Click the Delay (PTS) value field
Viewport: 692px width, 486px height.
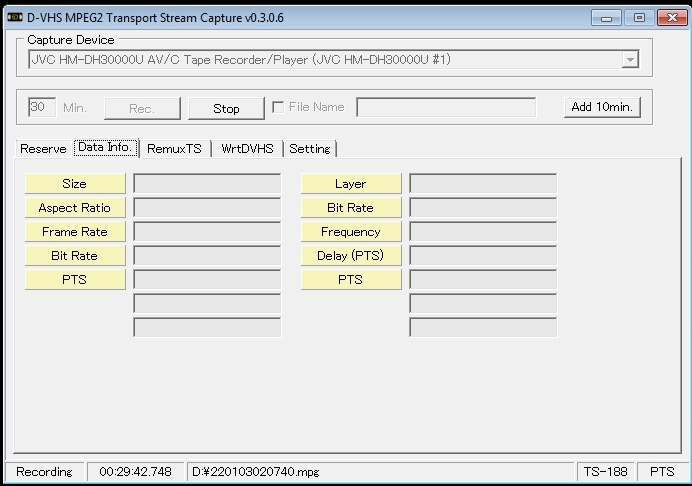[x=483, y=256]
